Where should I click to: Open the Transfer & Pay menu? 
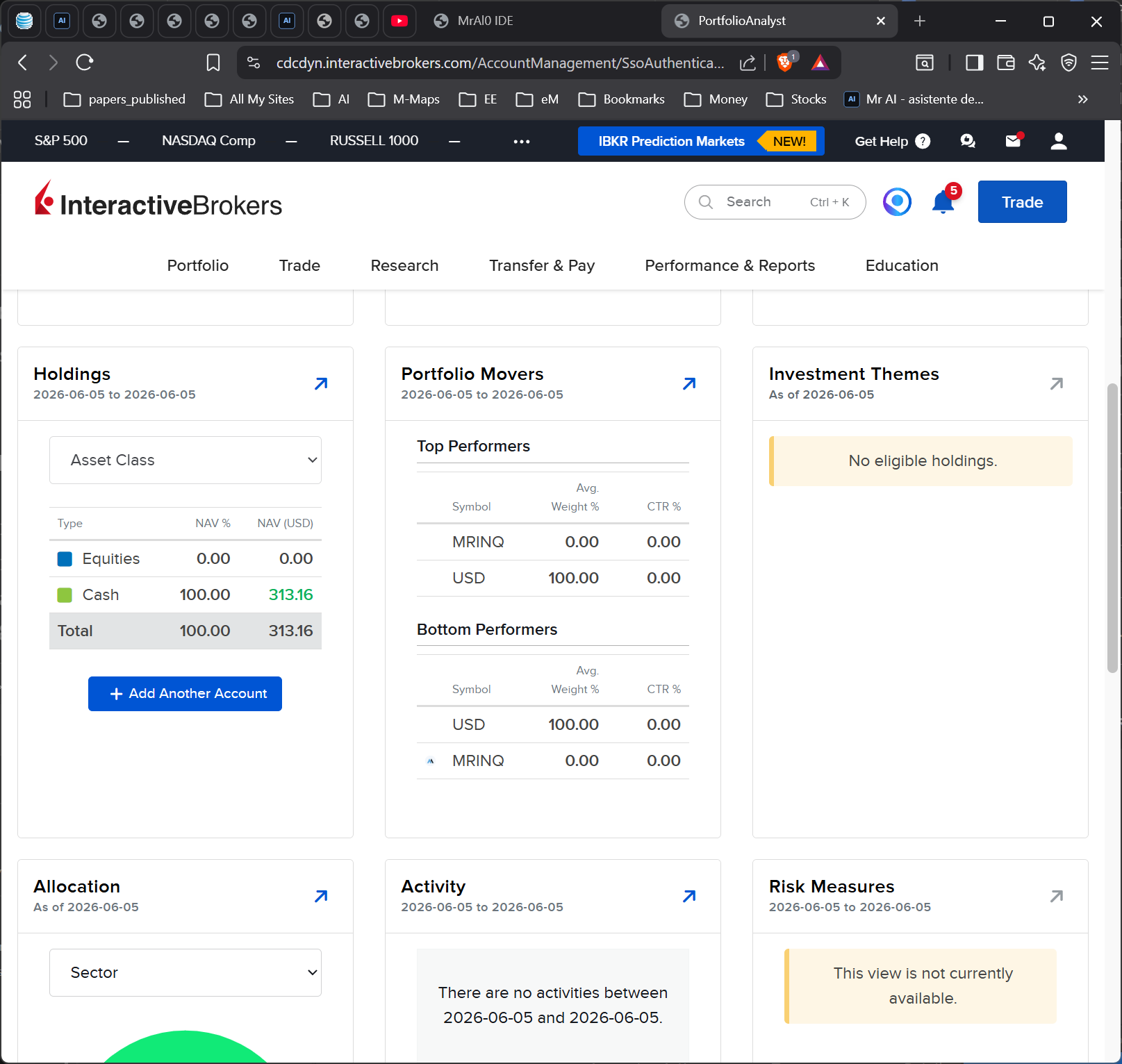click(x=542, y=265)
